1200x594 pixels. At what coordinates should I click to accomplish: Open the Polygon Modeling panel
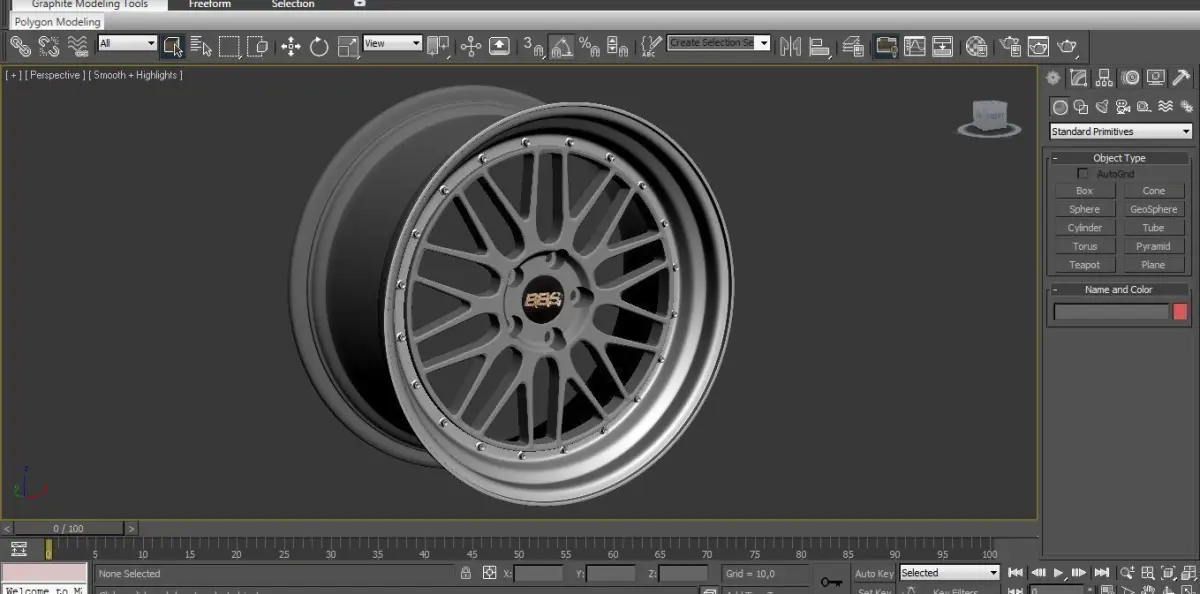coord(57,22)
